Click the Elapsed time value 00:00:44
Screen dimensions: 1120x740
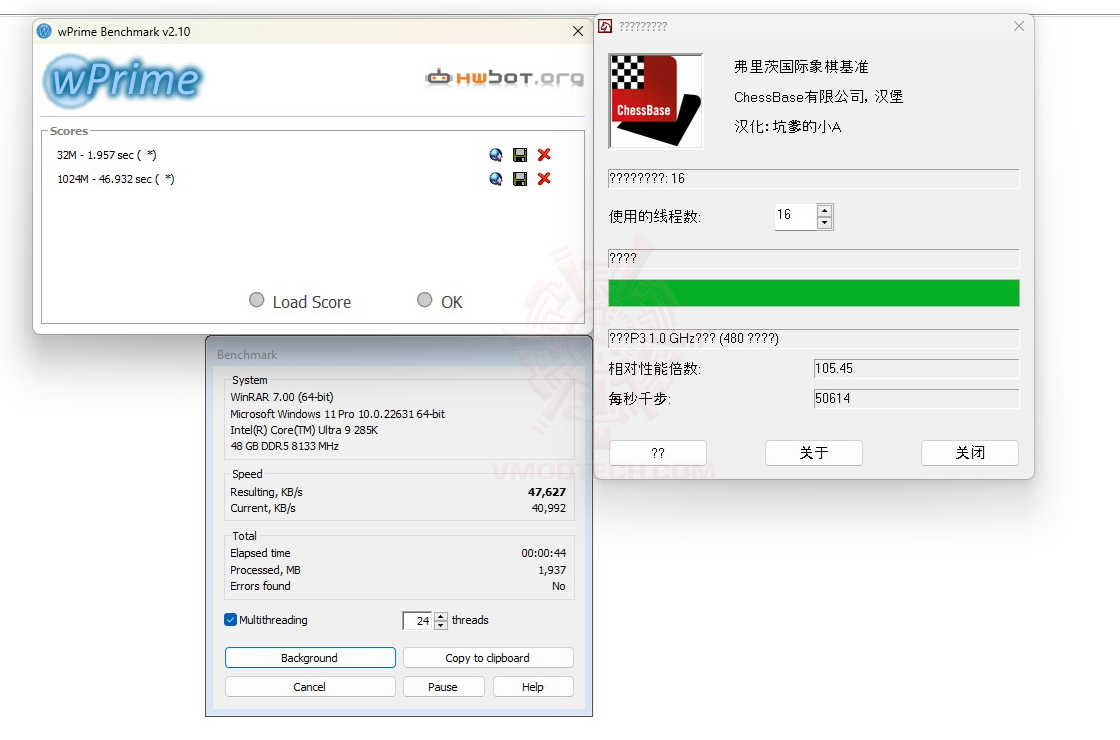(x=544, y=554)
